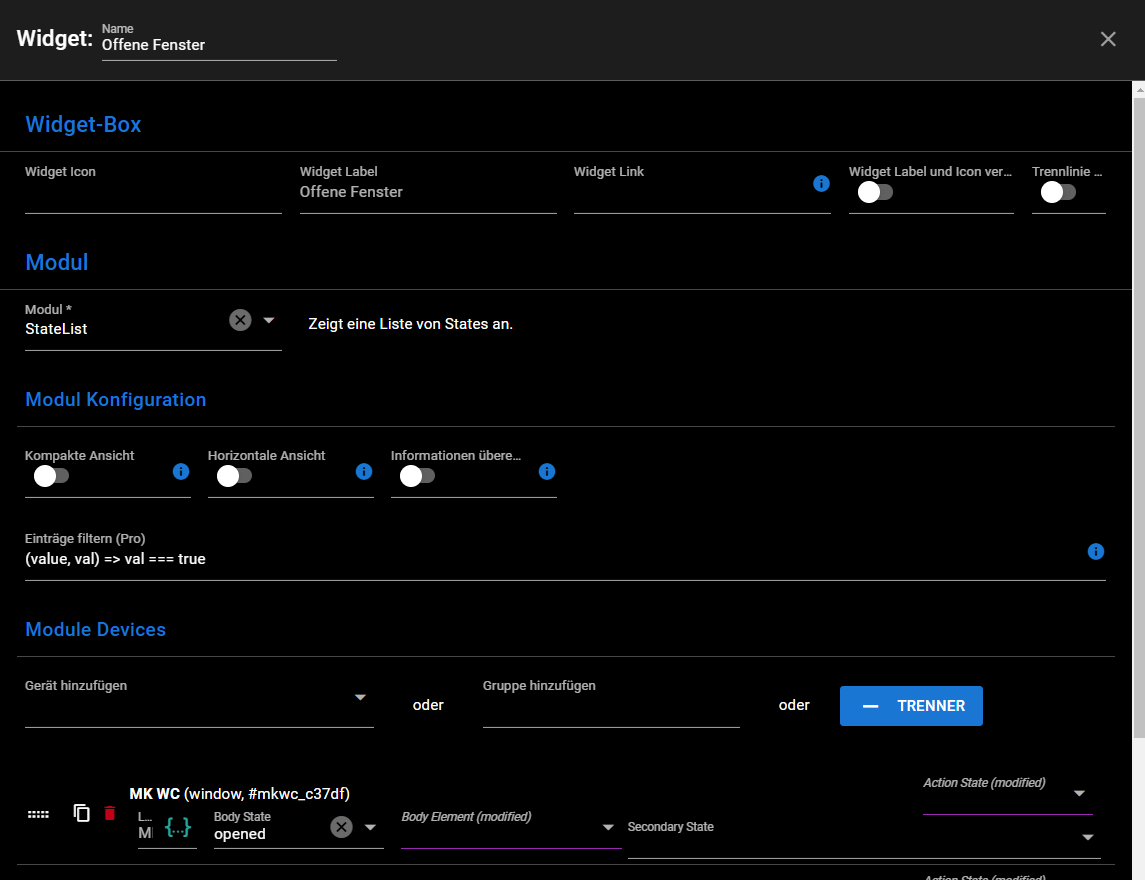1145x880 pixels.
Task: Open the Body State dropdown arrow
Action: (x=370, y=827)
